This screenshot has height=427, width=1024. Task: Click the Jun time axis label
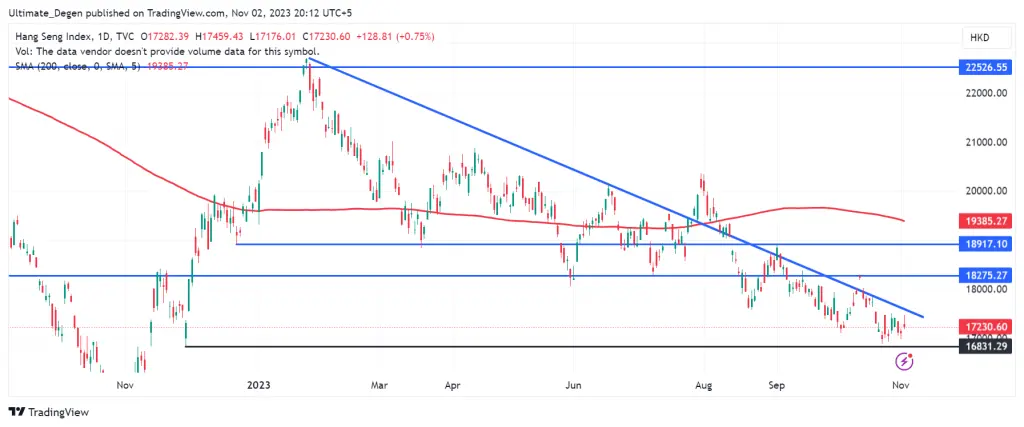(x=573, y=385)
